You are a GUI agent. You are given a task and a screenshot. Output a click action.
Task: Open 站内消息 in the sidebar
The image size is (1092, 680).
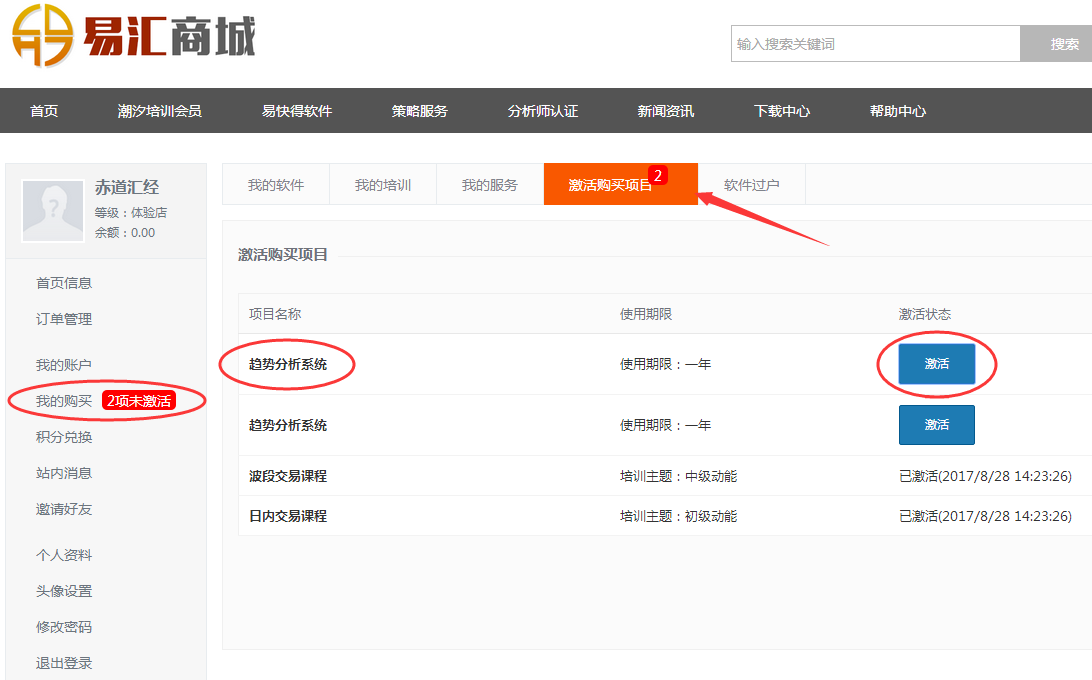64,473
